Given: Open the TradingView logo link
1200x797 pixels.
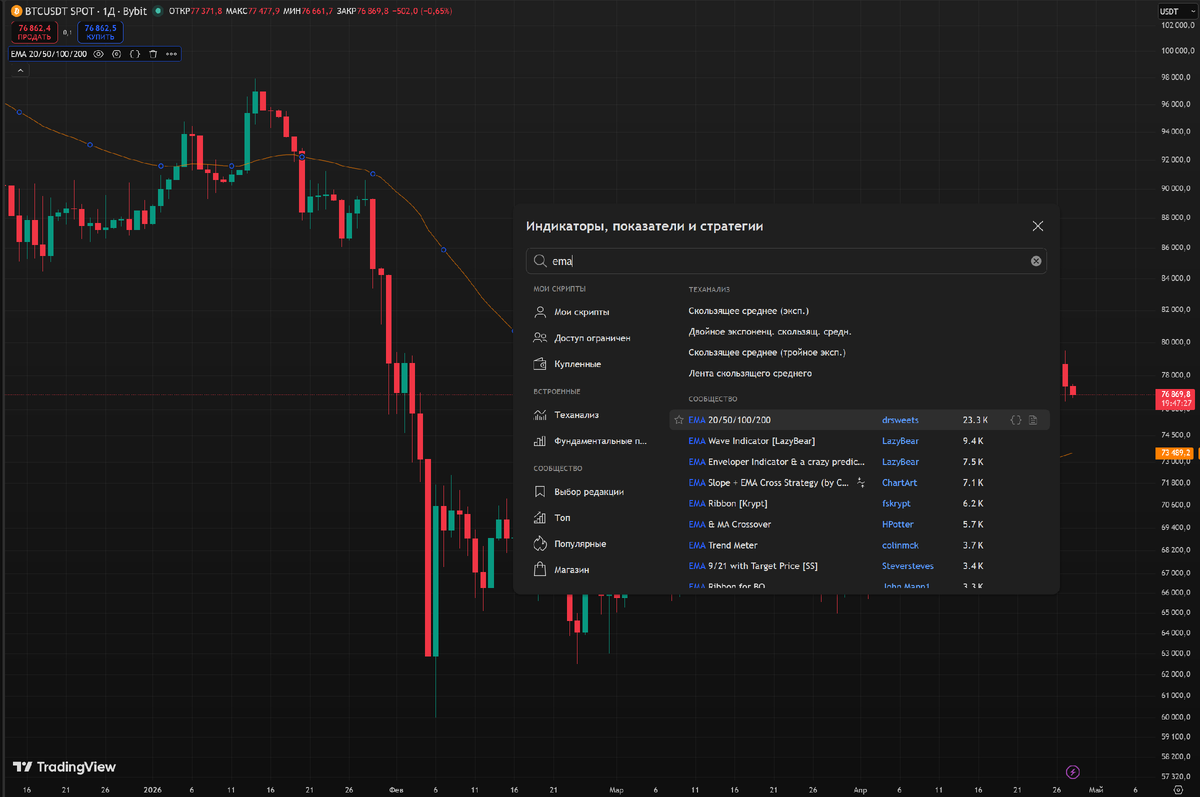Looking at the screenshot, I should [65, 767].
